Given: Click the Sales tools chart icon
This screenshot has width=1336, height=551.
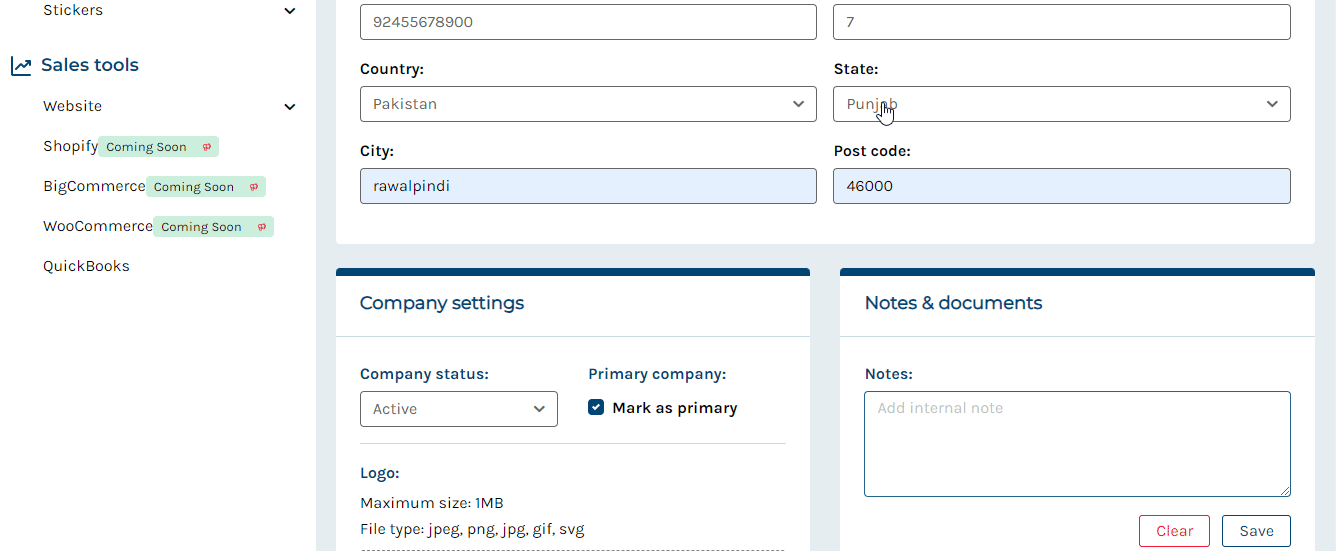Looking at the screenshot, I should (21, 66).
